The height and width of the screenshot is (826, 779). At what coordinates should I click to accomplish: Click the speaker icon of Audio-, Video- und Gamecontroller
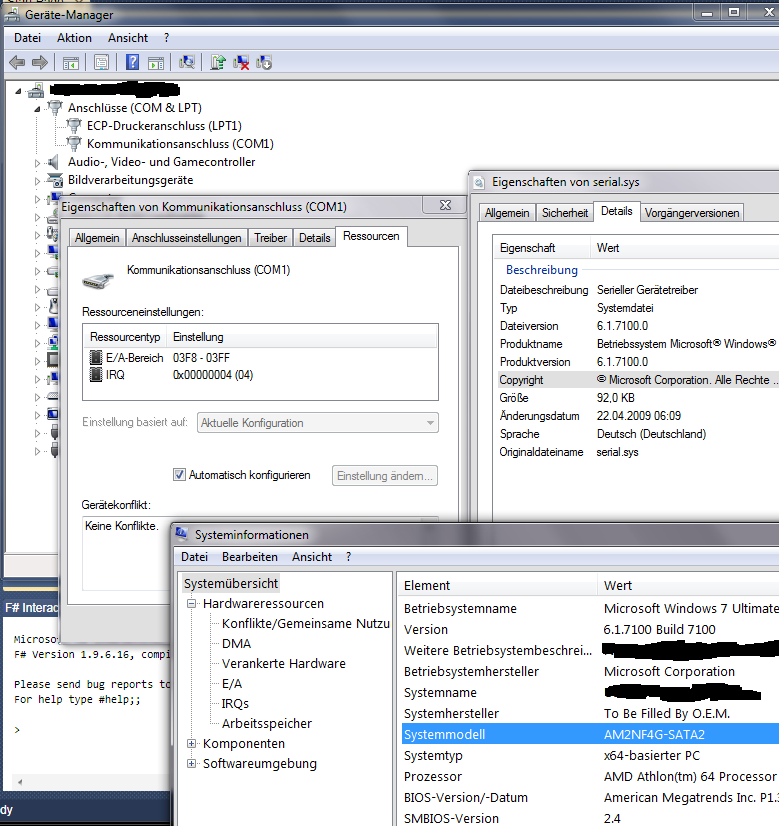click(53, 162)
